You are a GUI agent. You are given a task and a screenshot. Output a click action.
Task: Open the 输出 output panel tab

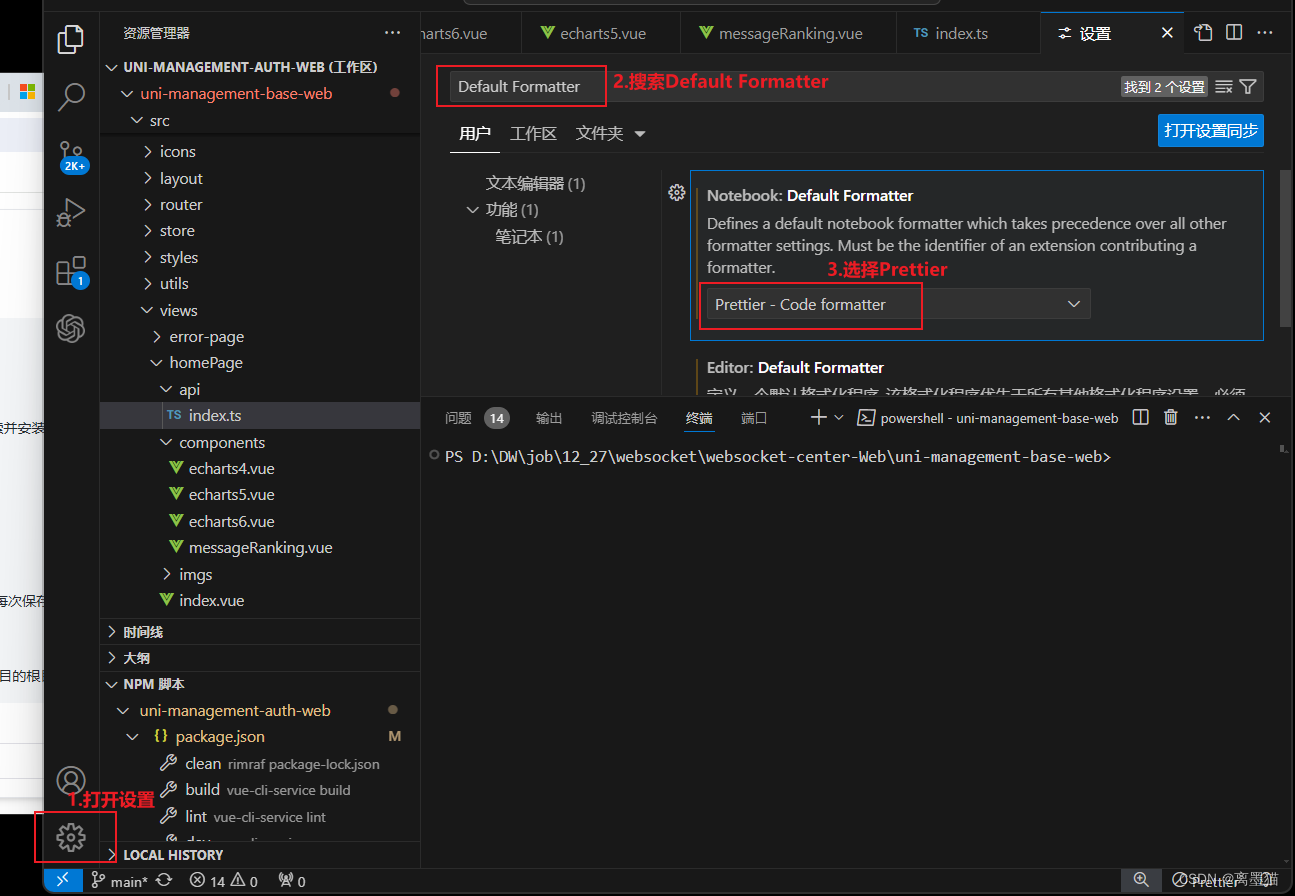549,418
